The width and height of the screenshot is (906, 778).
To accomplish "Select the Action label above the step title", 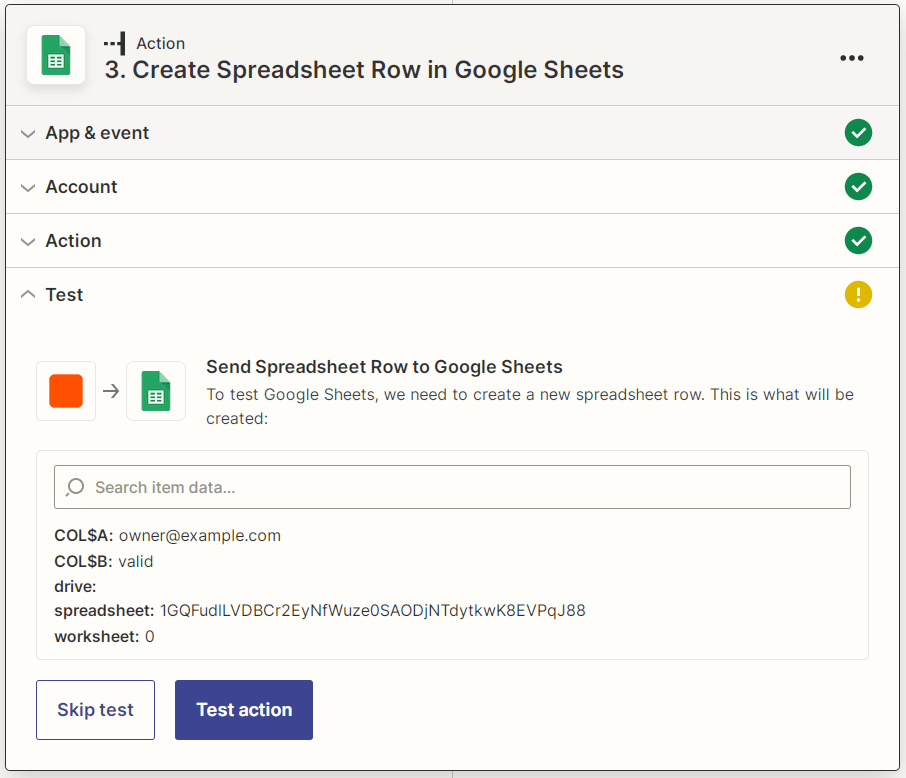I will pos(160,42).
